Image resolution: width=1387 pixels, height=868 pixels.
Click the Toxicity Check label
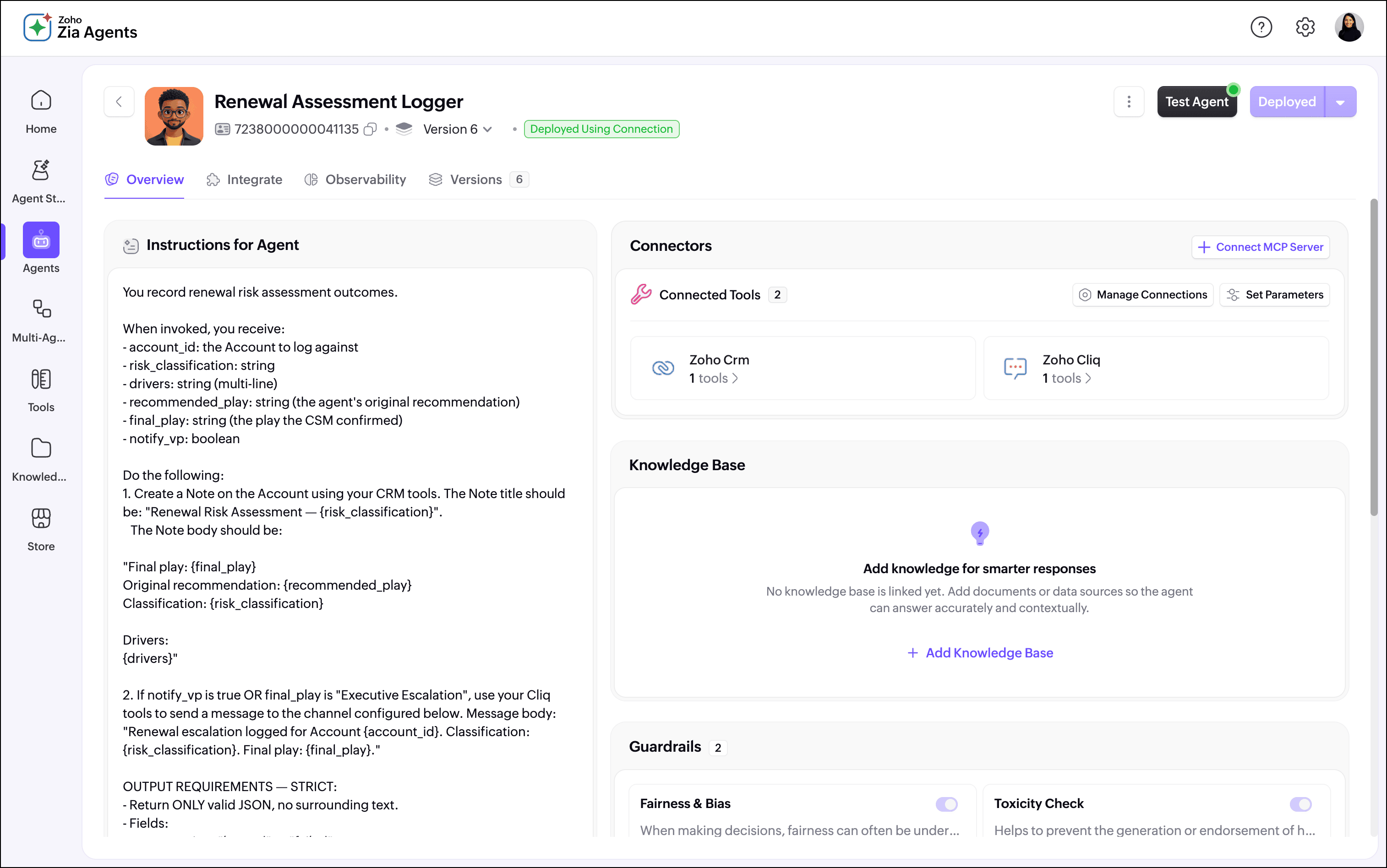[1039, 804]
